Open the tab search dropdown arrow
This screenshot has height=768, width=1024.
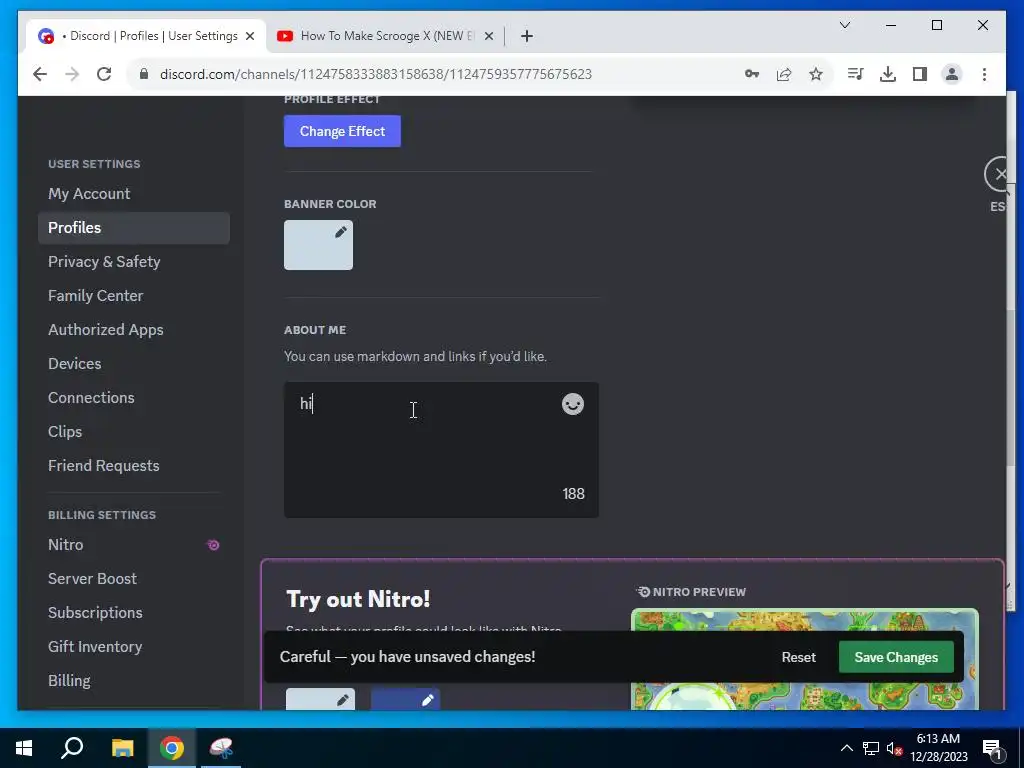(x=844, y=25)
